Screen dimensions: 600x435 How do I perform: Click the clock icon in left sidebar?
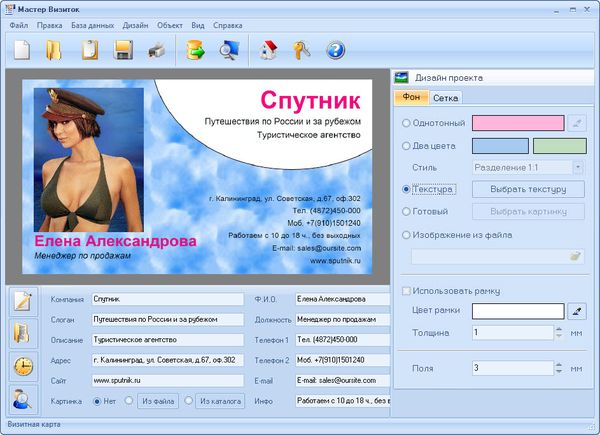[x=23, y=365]
